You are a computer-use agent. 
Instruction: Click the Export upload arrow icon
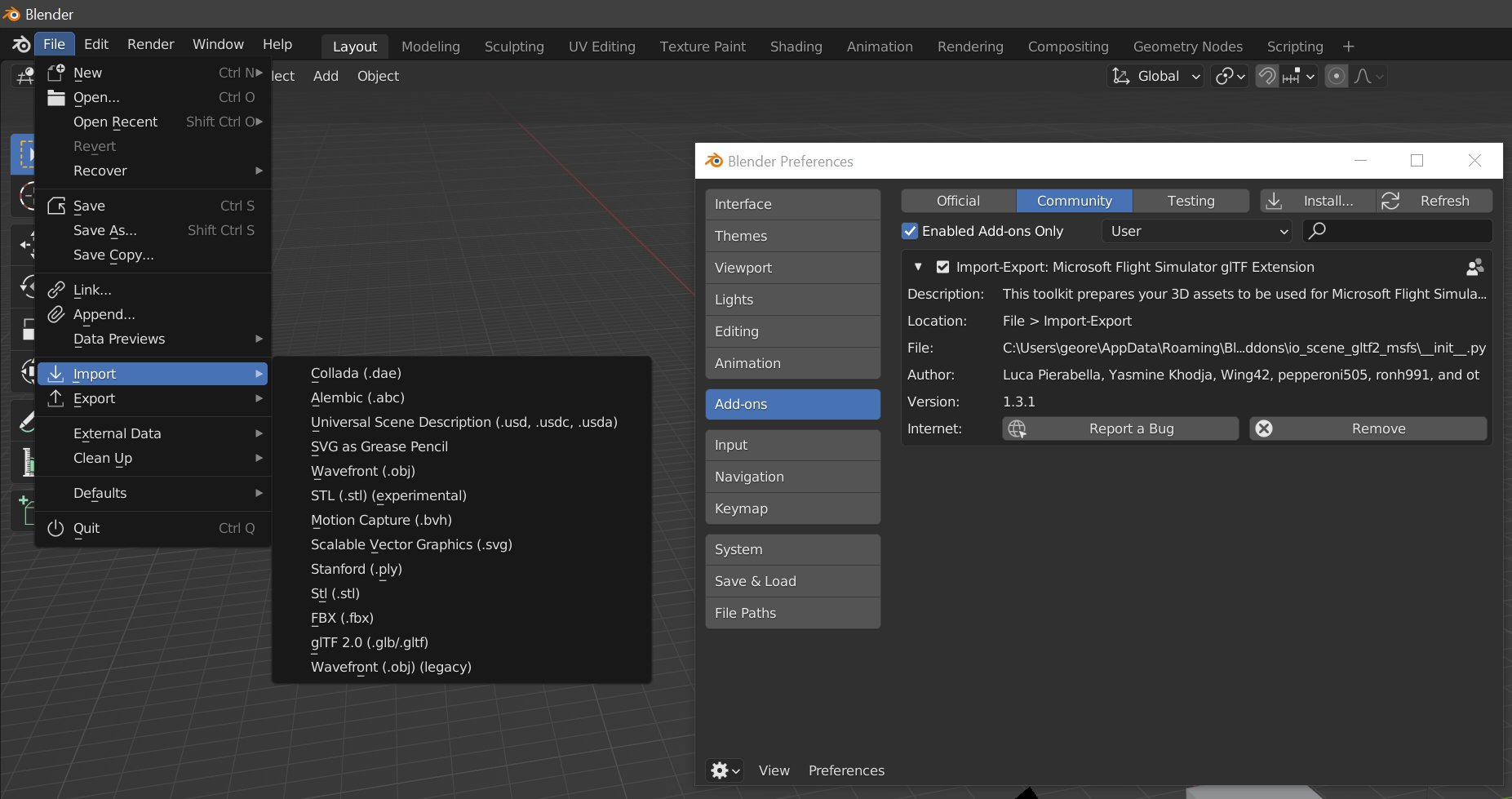point(55,398)
